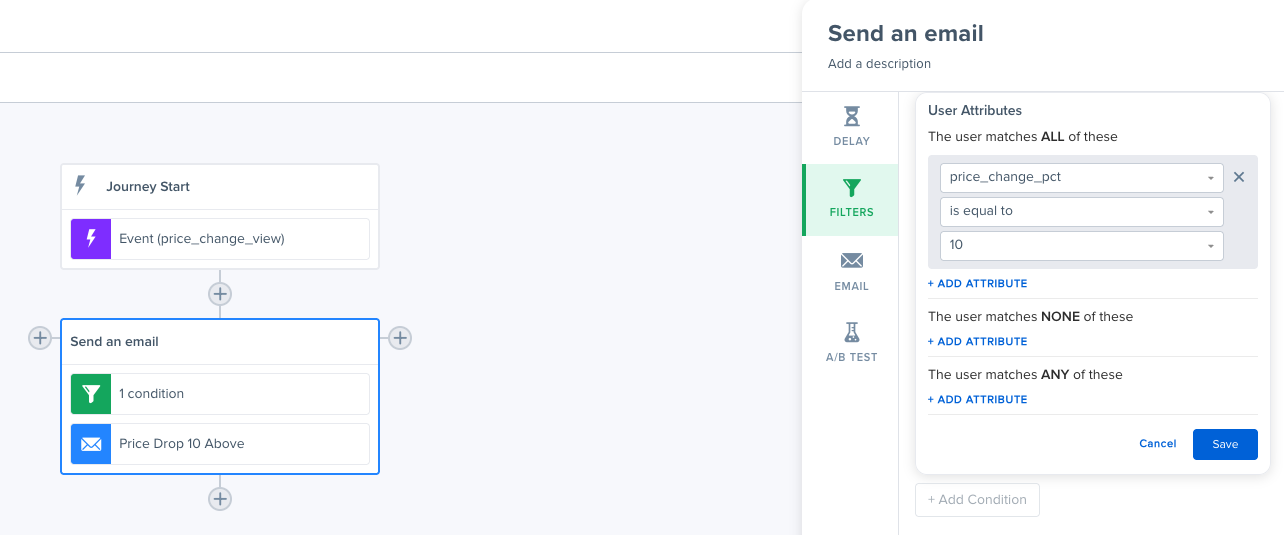Add branch with plus left of Send an email
1284x535 pixels.
point(40,338)
